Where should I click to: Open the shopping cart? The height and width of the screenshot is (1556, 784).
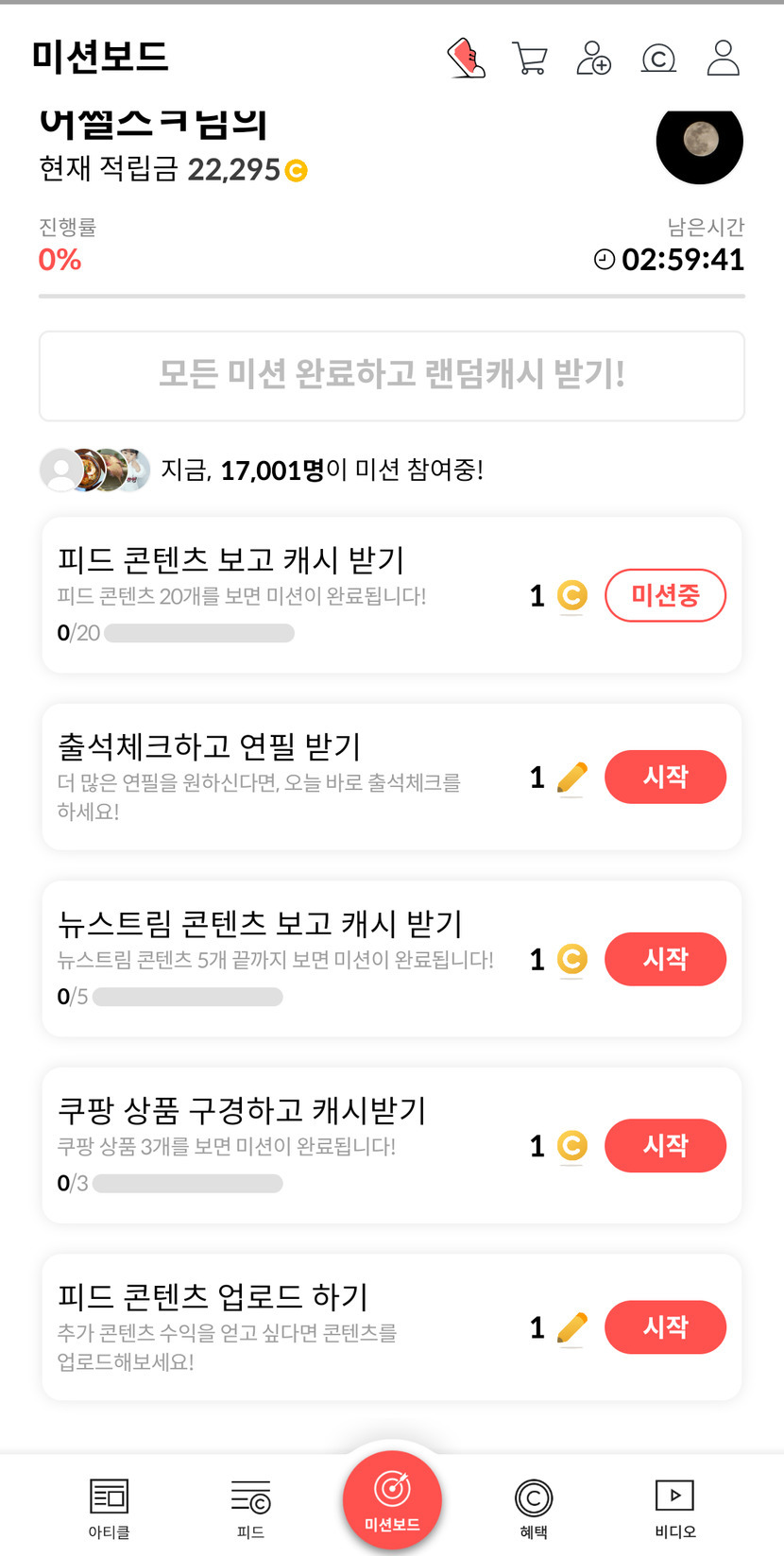tap(530, 58)
